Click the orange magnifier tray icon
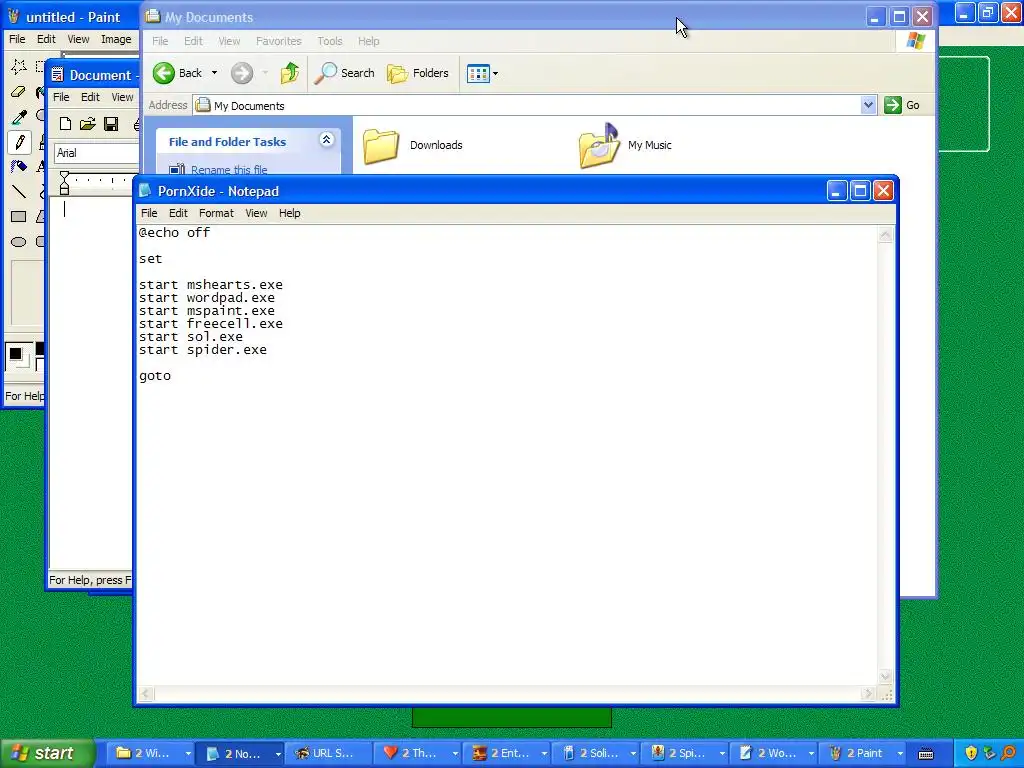Image resolution: width=1024 pixels, height=768 pixels. (1009, 753)
